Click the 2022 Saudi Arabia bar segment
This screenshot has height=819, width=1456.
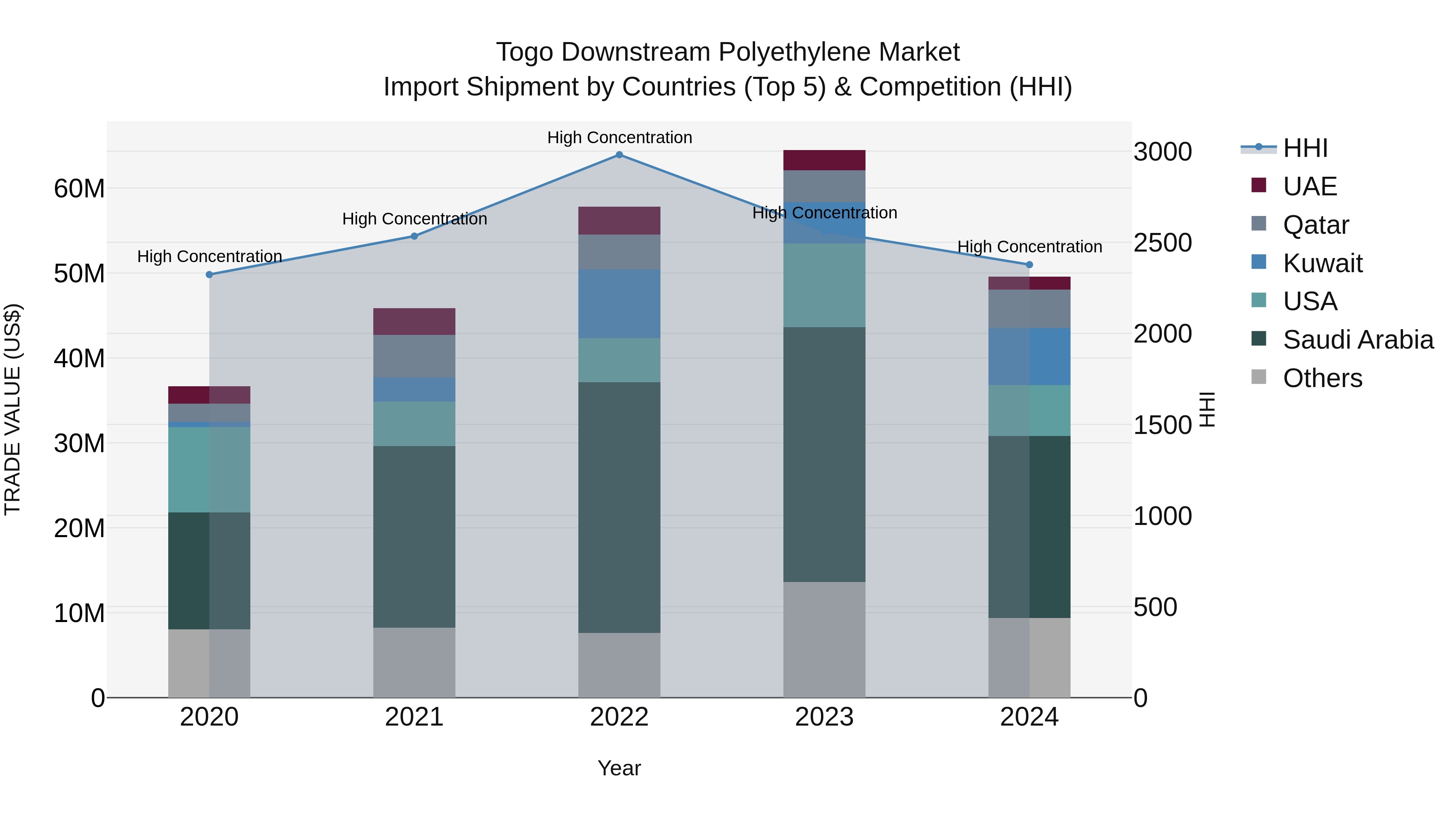tap(620, 508)
